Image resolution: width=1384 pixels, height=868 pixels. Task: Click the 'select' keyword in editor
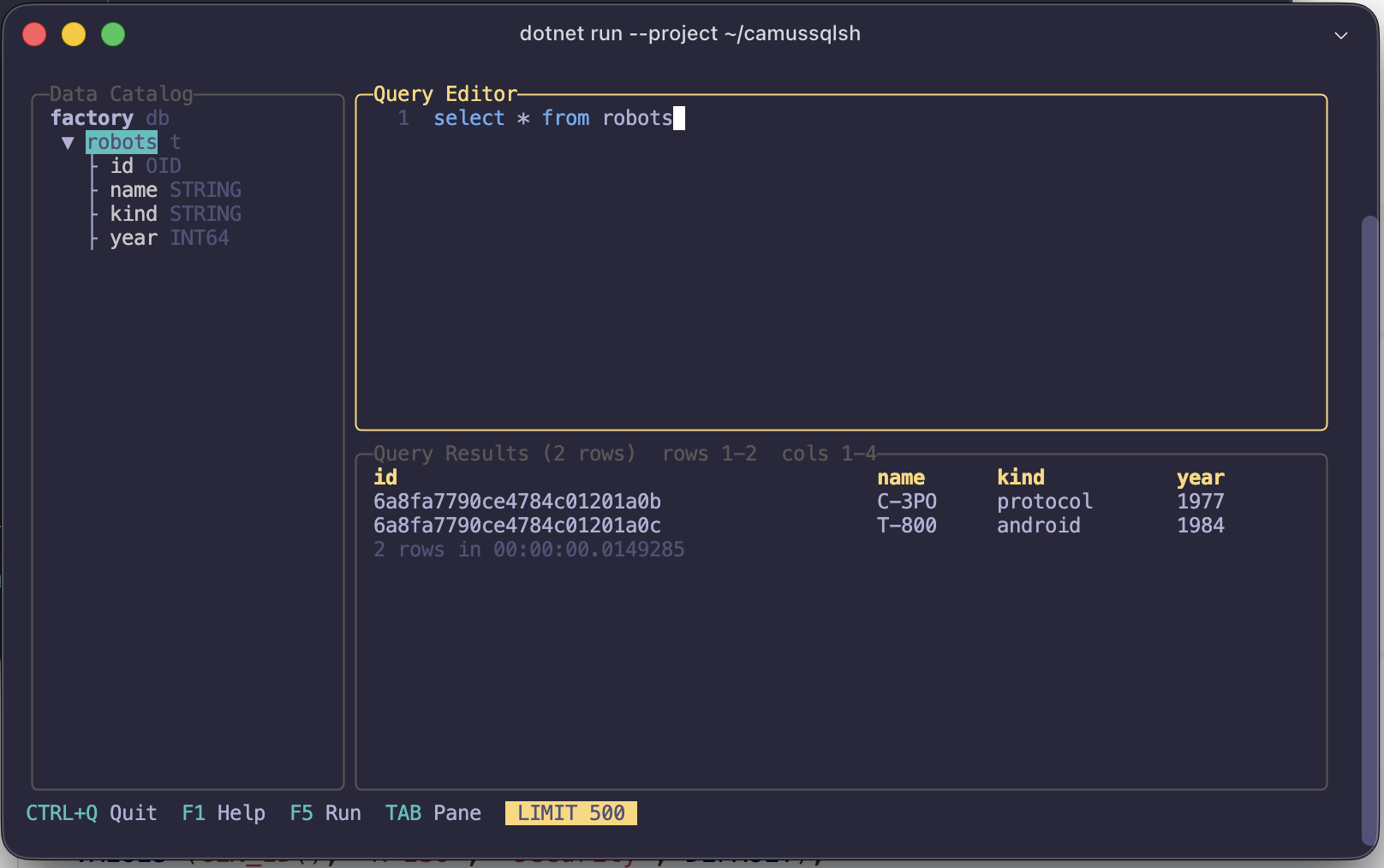(x=469, y=118)
